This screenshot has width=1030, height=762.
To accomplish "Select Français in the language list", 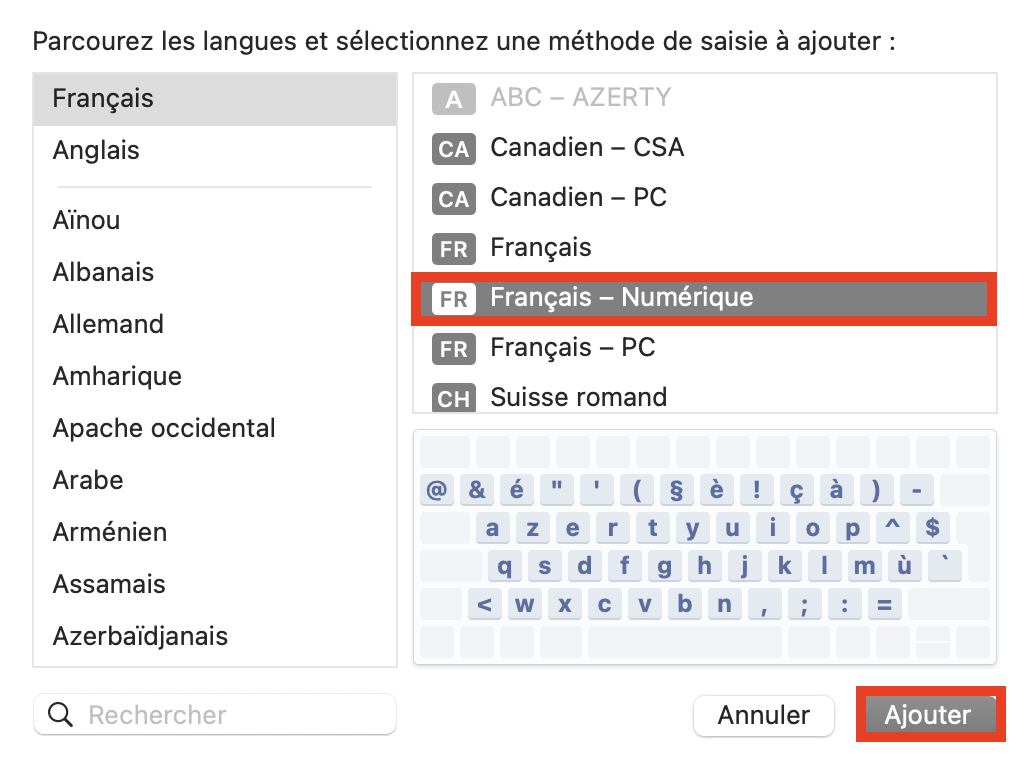I will [103, 99].
